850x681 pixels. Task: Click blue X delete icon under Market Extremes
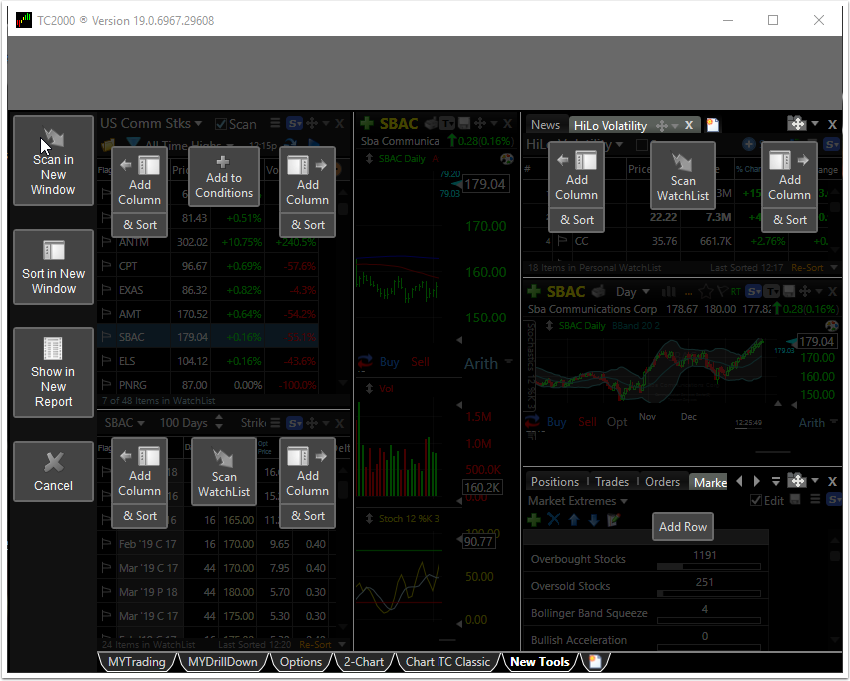pyautogui.click(x=553, y=520)
